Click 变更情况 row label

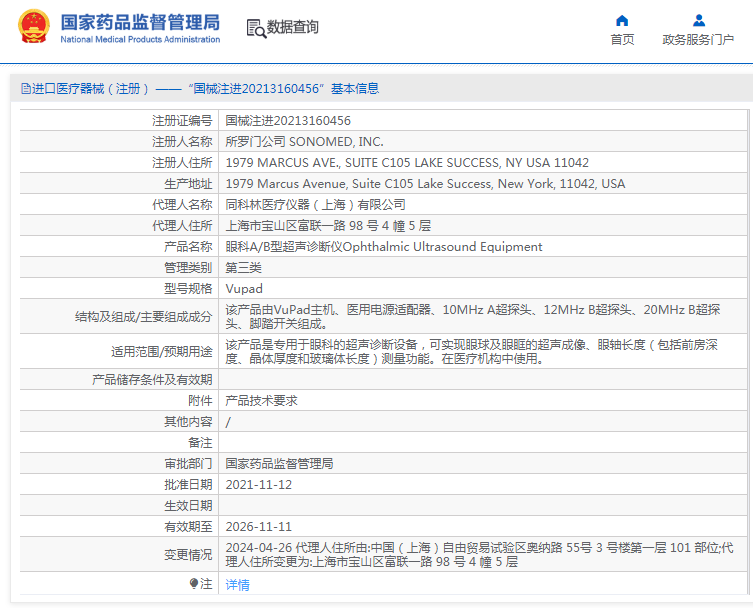tap(188, 555)
